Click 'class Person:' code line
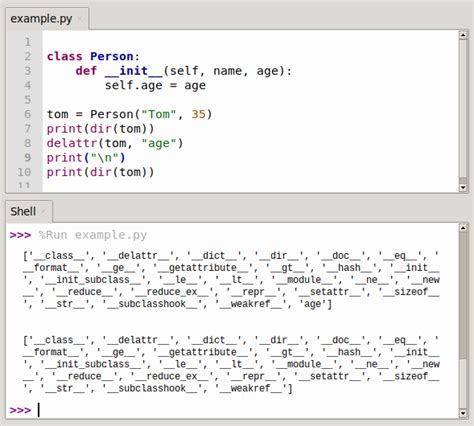The image size is (474, 426). click(x=93, y=56)
